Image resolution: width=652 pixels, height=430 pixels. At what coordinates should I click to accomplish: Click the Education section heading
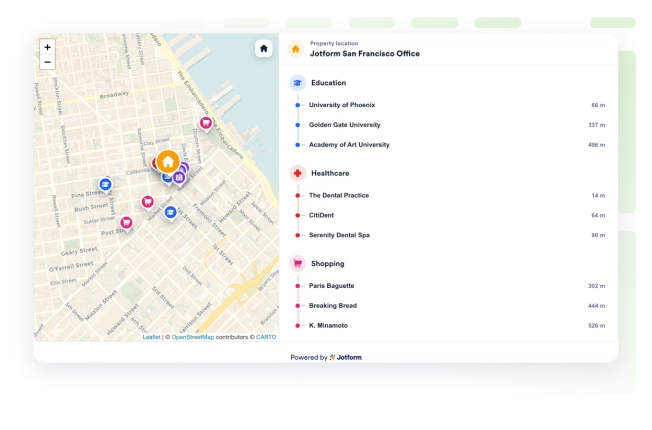point(328,83)
